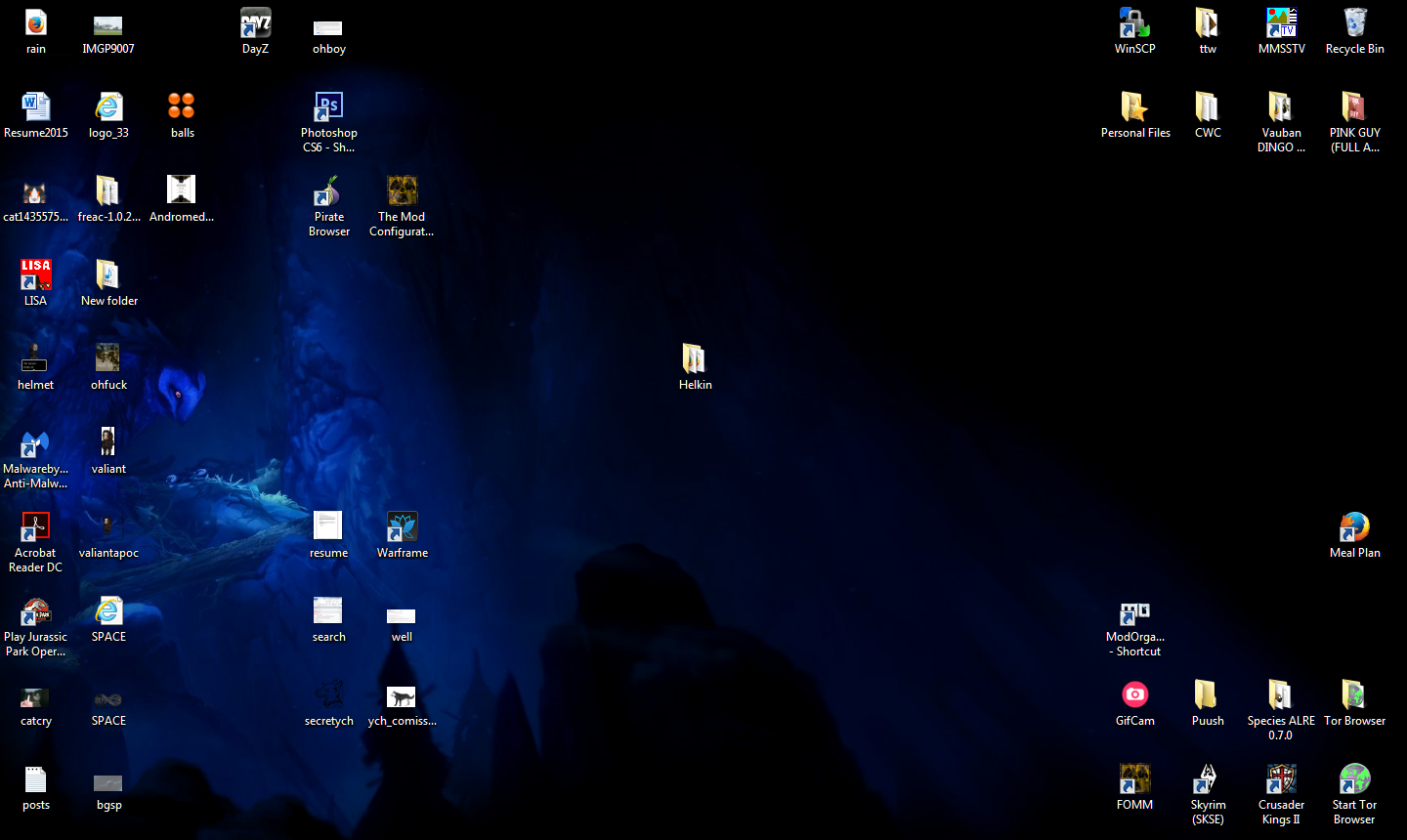Click the Start Tor Browser shortcut
The height and width of the screenshot is (840, 1407).
[1354, 778]
